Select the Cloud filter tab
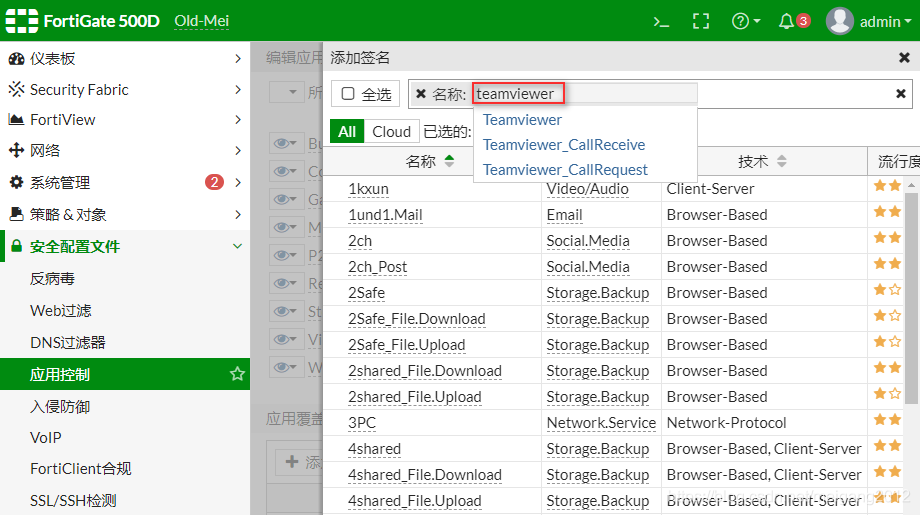 pyautogui.click(x=391, y=132)
